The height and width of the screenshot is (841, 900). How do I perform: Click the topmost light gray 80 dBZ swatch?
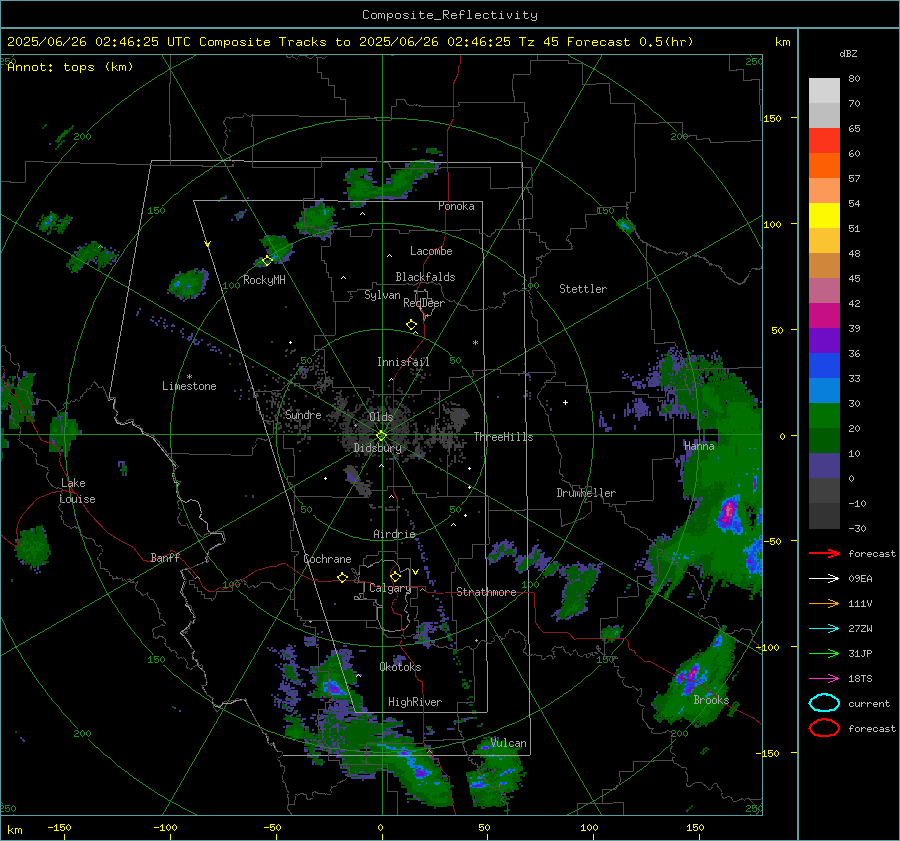(824, 91)
